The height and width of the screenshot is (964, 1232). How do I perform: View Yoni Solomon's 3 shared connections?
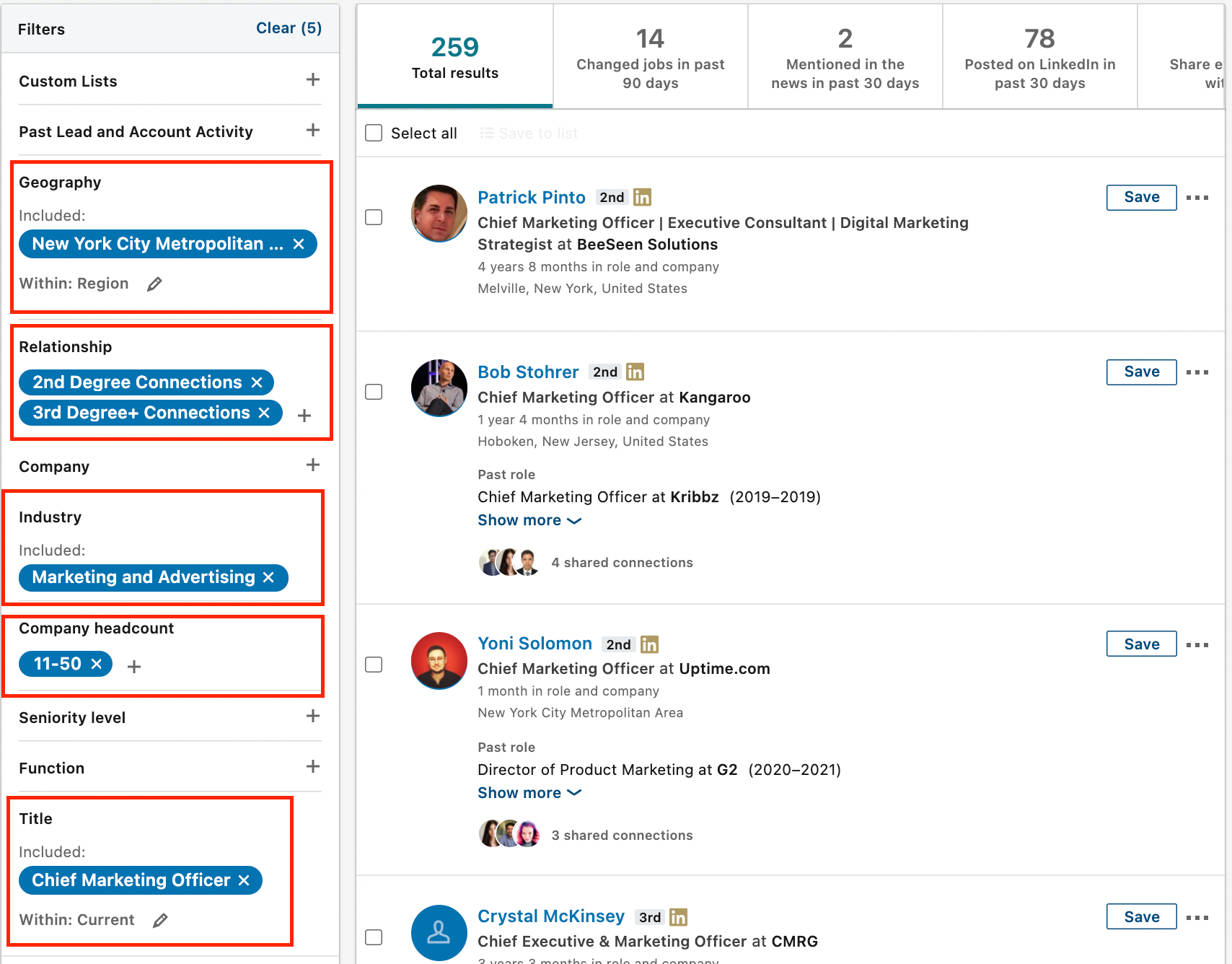click(x=622, y=836)
